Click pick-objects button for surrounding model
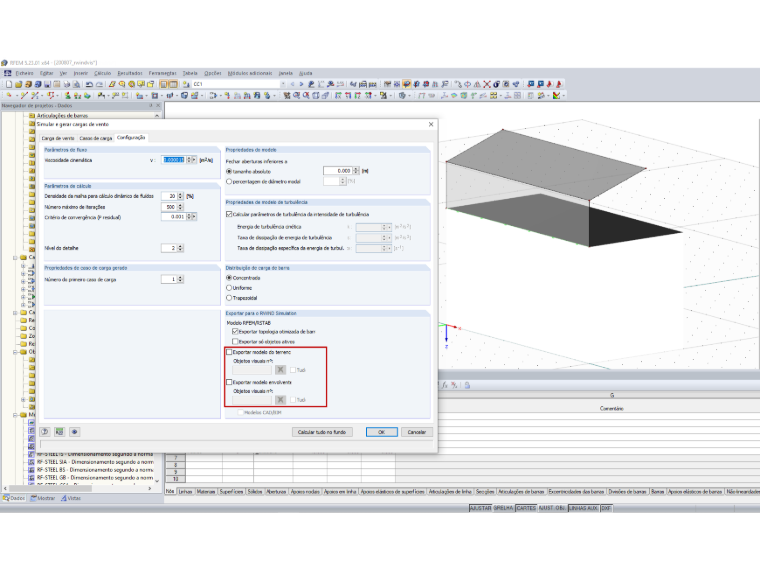This screenshot has height=570, width=760. point(280,400)
